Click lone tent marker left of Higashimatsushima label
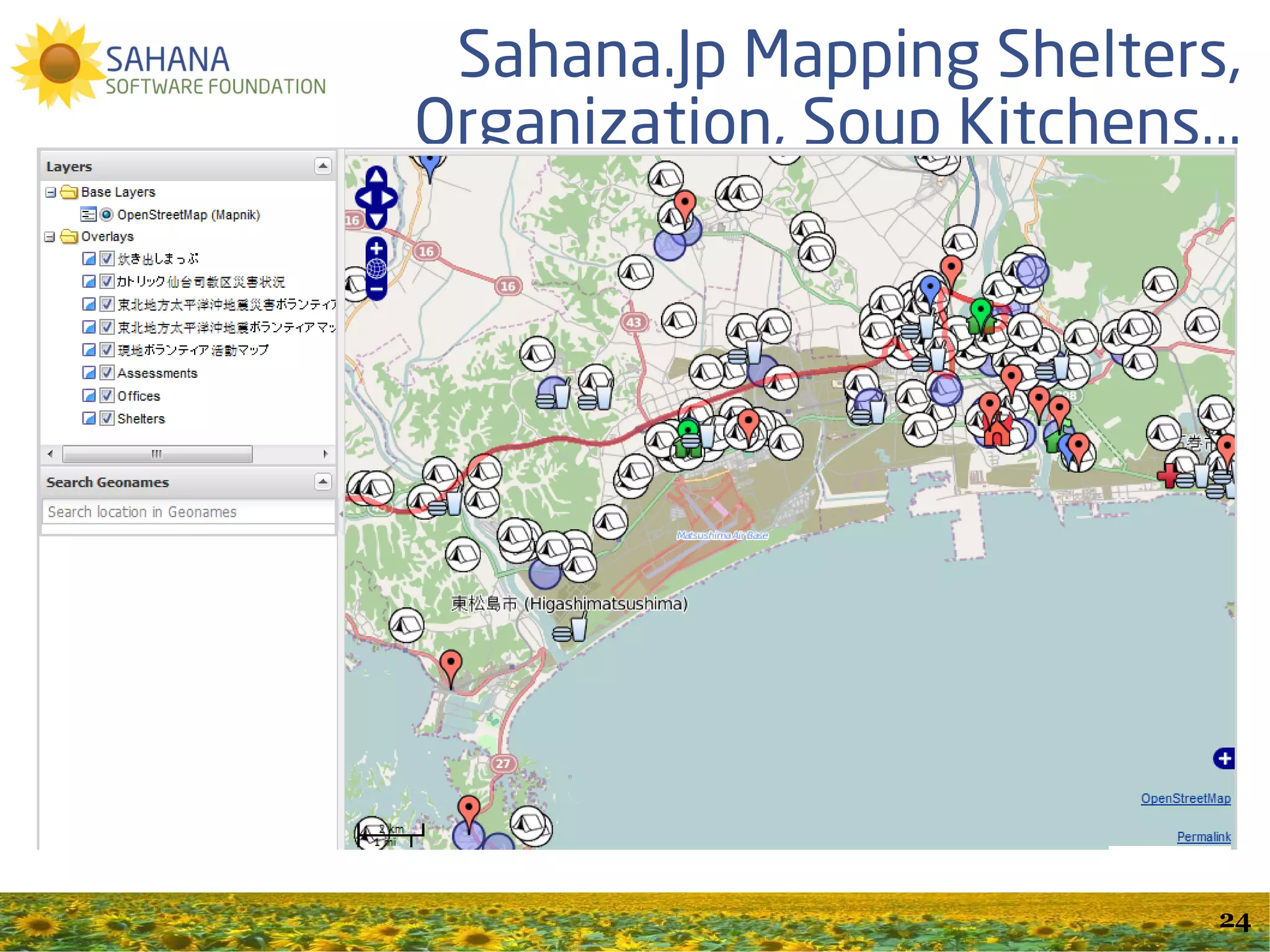The width and height of the screenshot is (1270, 952). coord(406,625)
